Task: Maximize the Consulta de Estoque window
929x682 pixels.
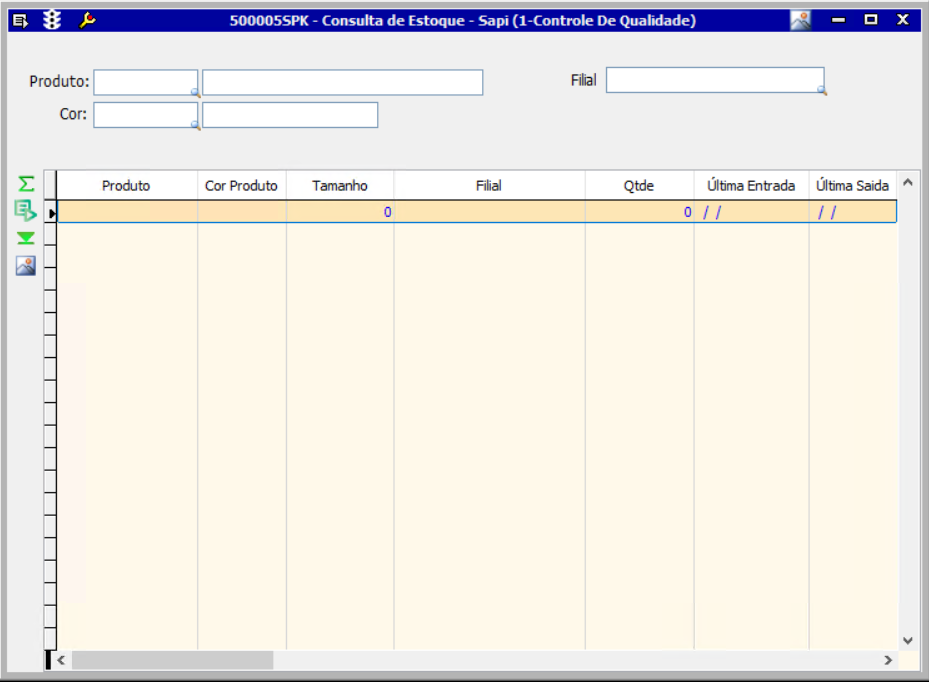Action: pos(871,20)
